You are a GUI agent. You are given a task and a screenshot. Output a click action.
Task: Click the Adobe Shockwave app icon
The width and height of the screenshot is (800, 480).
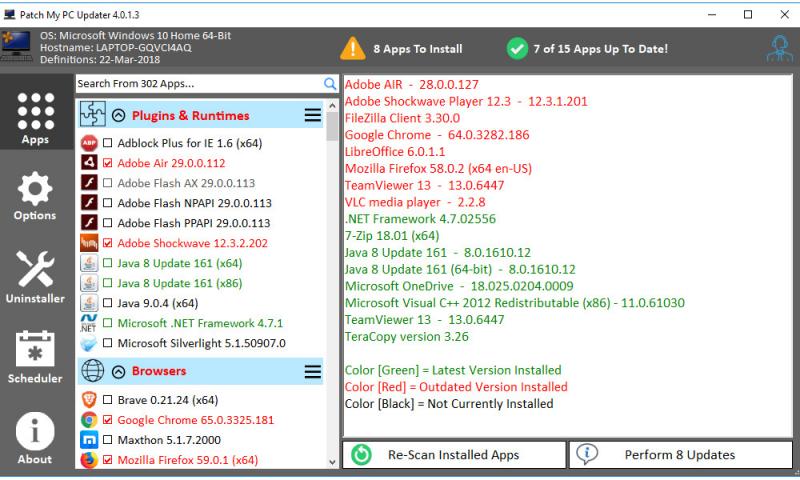(x=89, y=243)
